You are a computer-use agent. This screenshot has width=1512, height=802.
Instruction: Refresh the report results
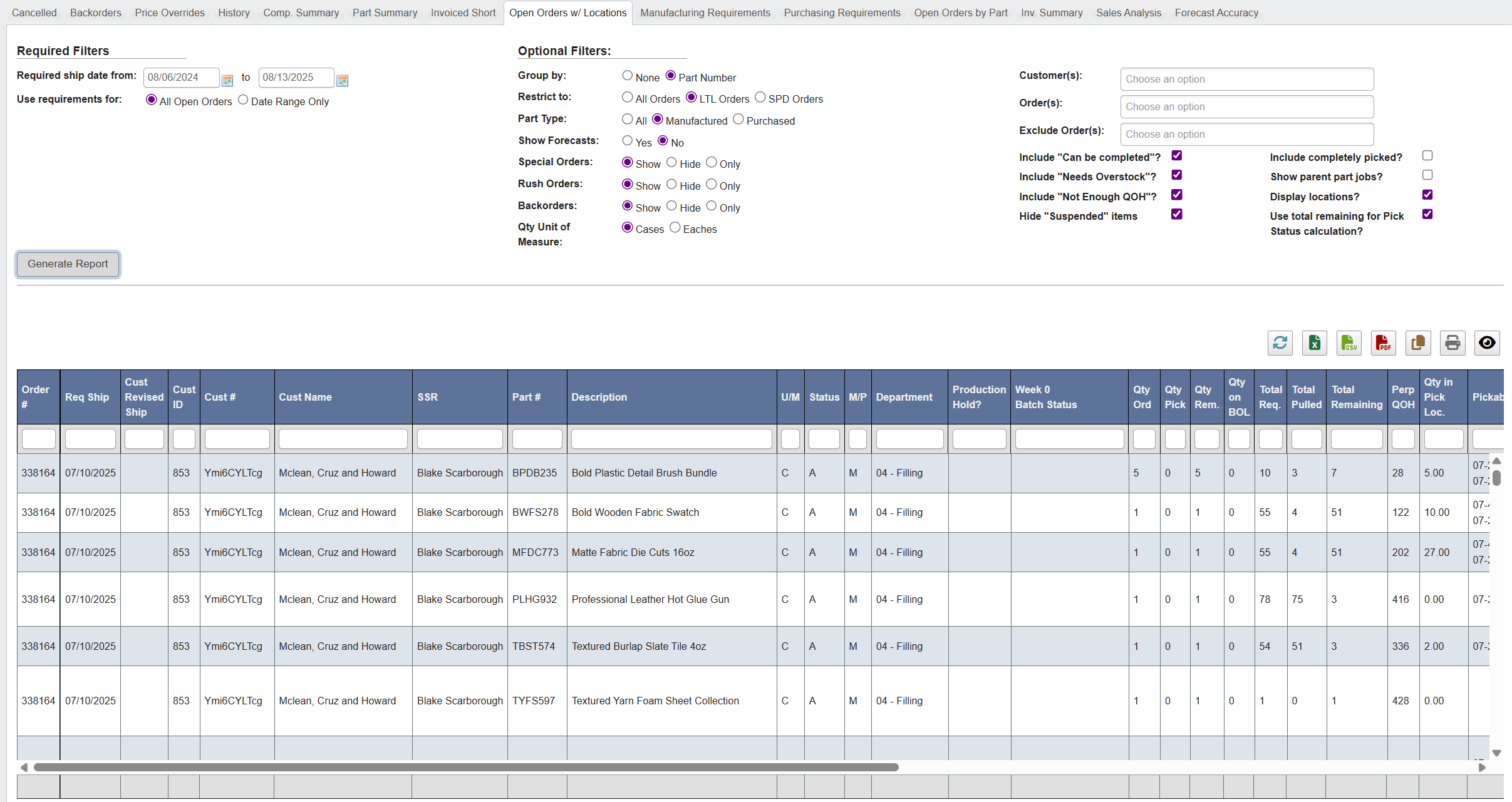click(x=1280, y=343)
